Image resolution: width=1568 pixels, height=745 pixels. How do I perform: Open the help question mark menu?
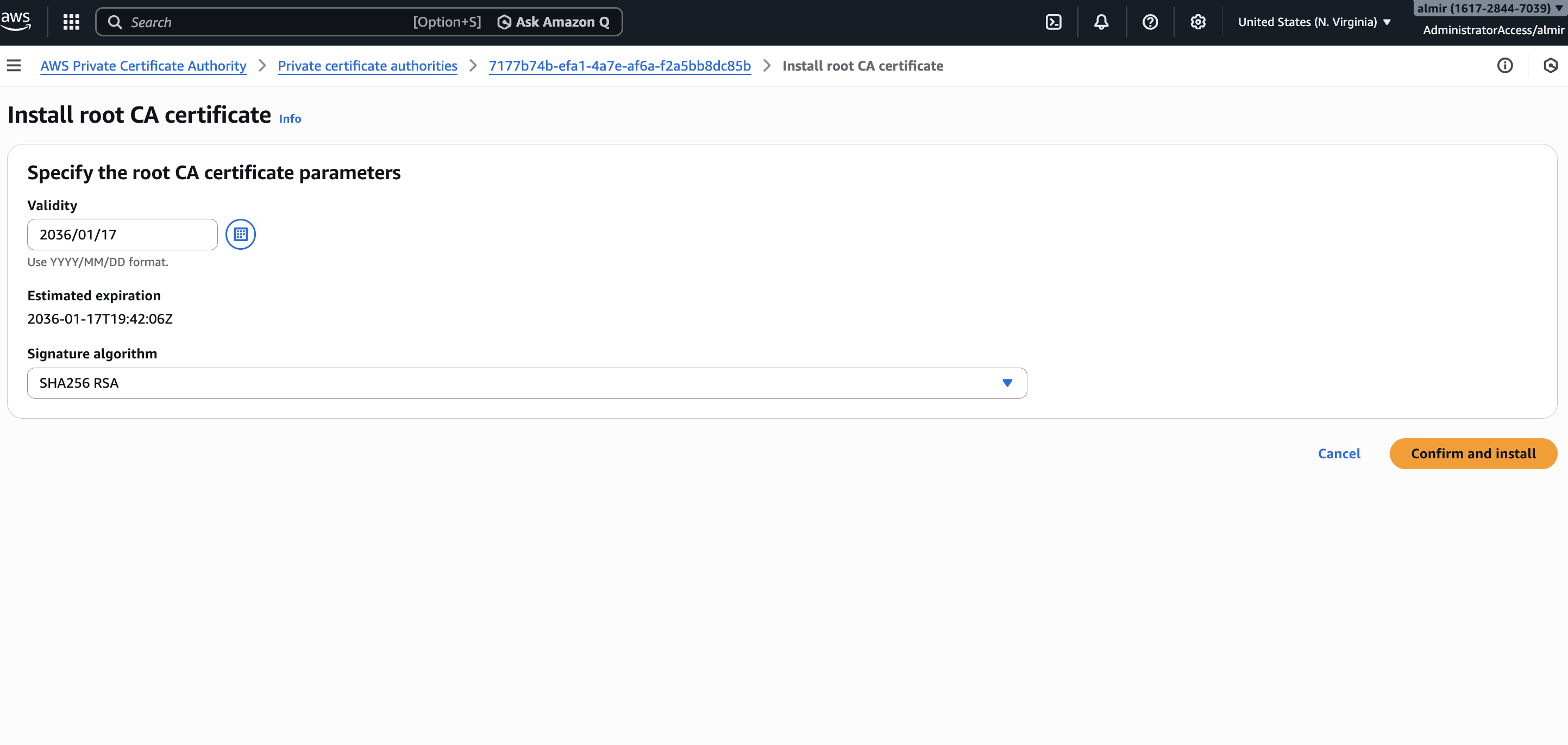[1149, 22]
